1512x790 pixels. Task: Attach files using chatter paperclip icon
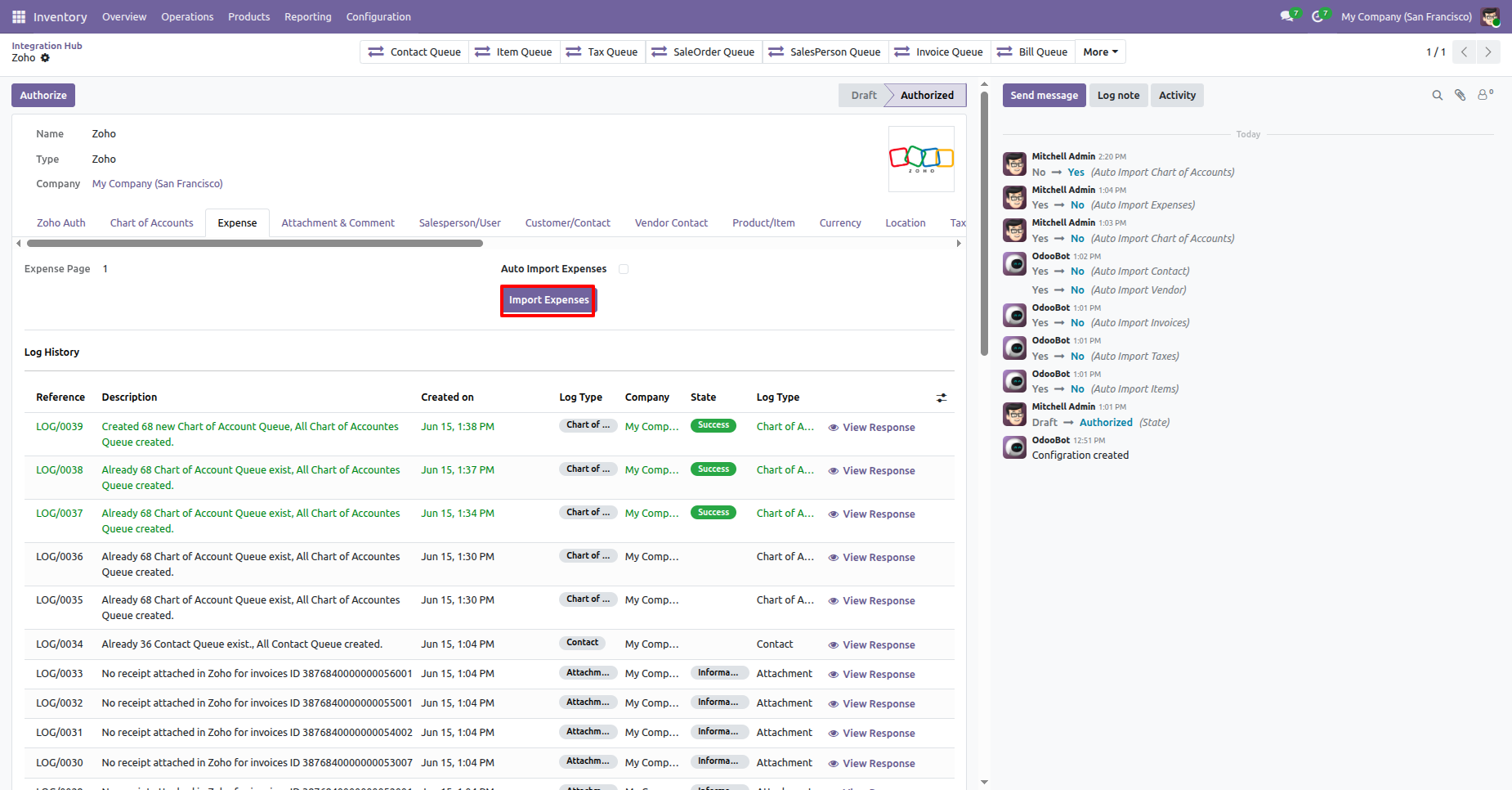point(1460,96)
